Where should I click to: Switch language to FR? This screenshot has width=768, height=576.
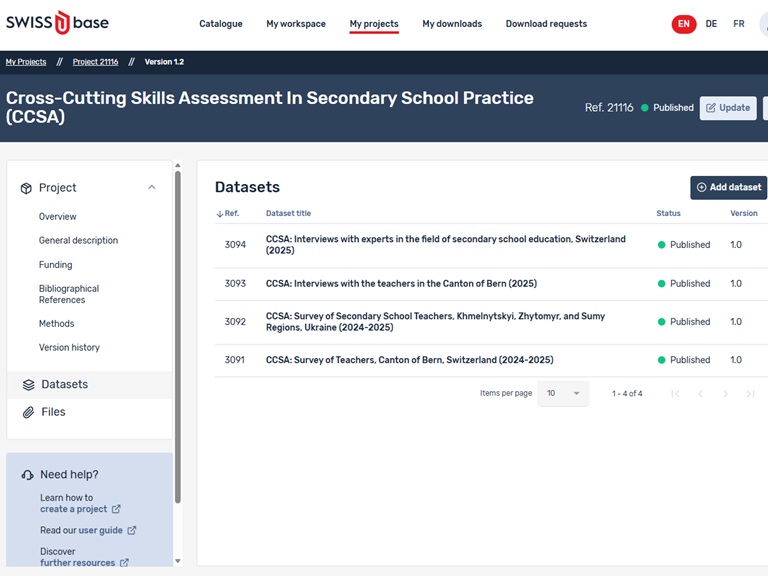coord(738,24)
